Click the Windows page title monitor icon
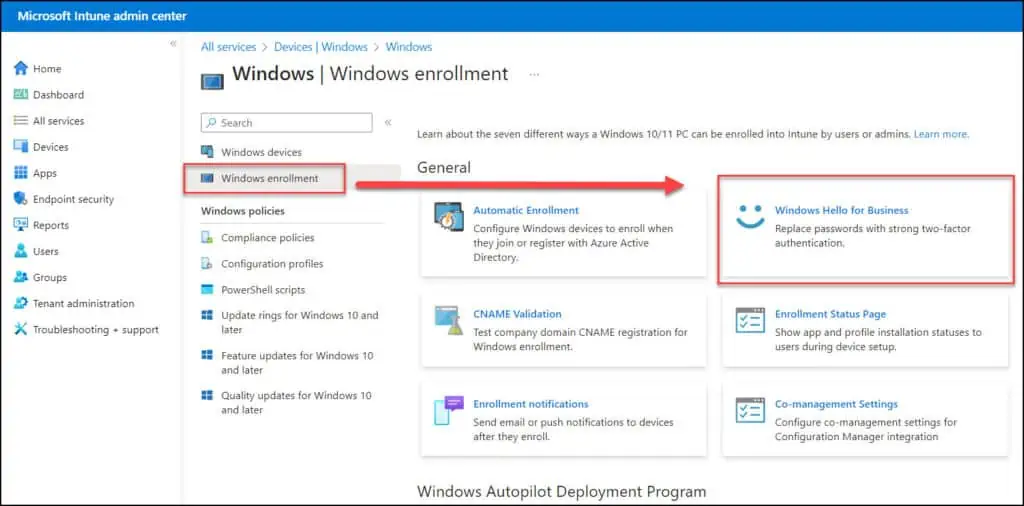The width and height of the screenshot is (1024, 506). pos(212,81)
